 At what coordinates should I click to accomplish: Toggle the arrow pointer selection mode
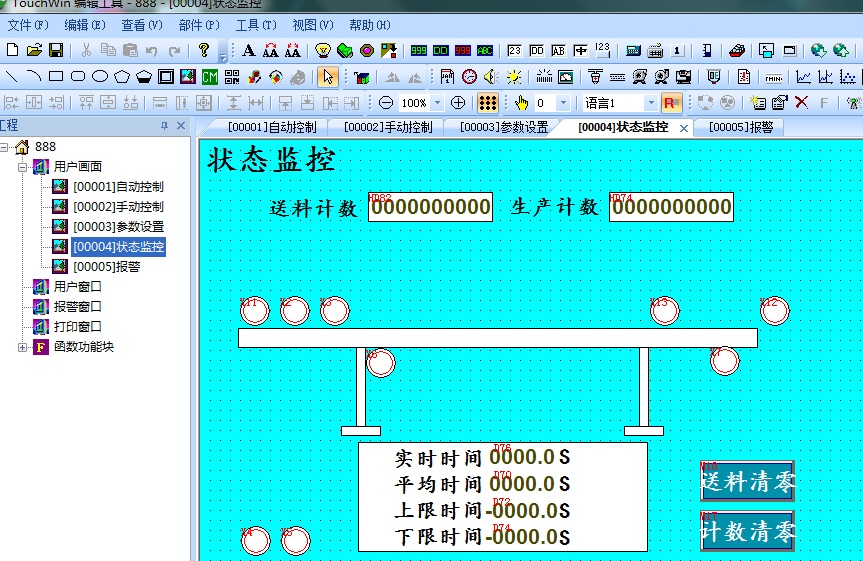pyautogui.click(x=327, y=76)
